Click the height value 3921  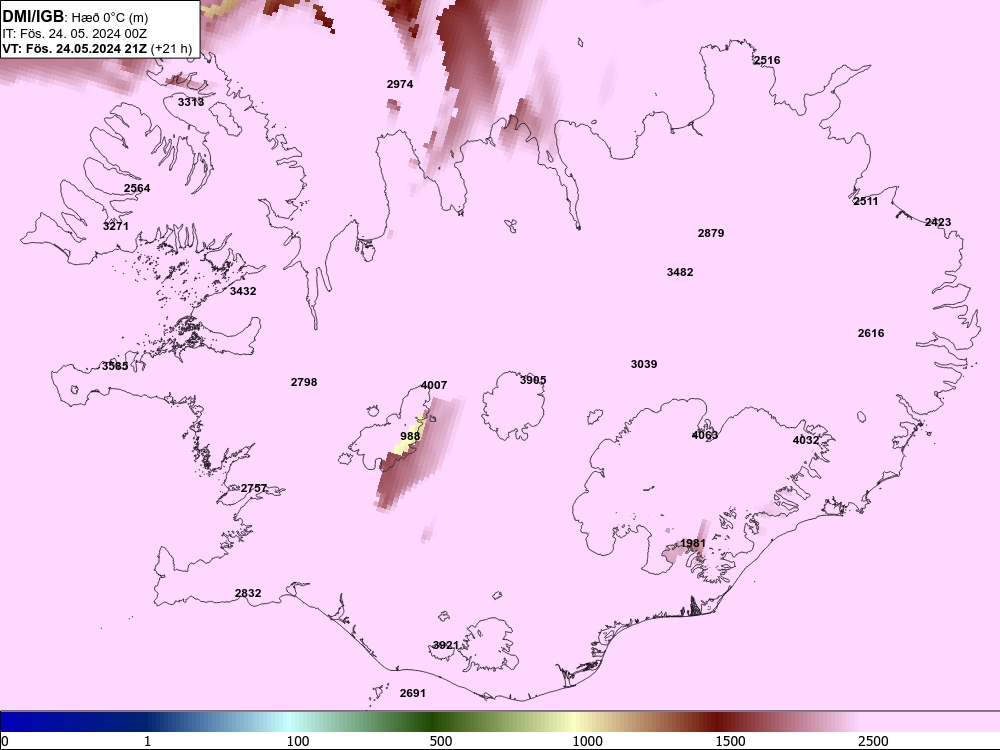[446, 645]
